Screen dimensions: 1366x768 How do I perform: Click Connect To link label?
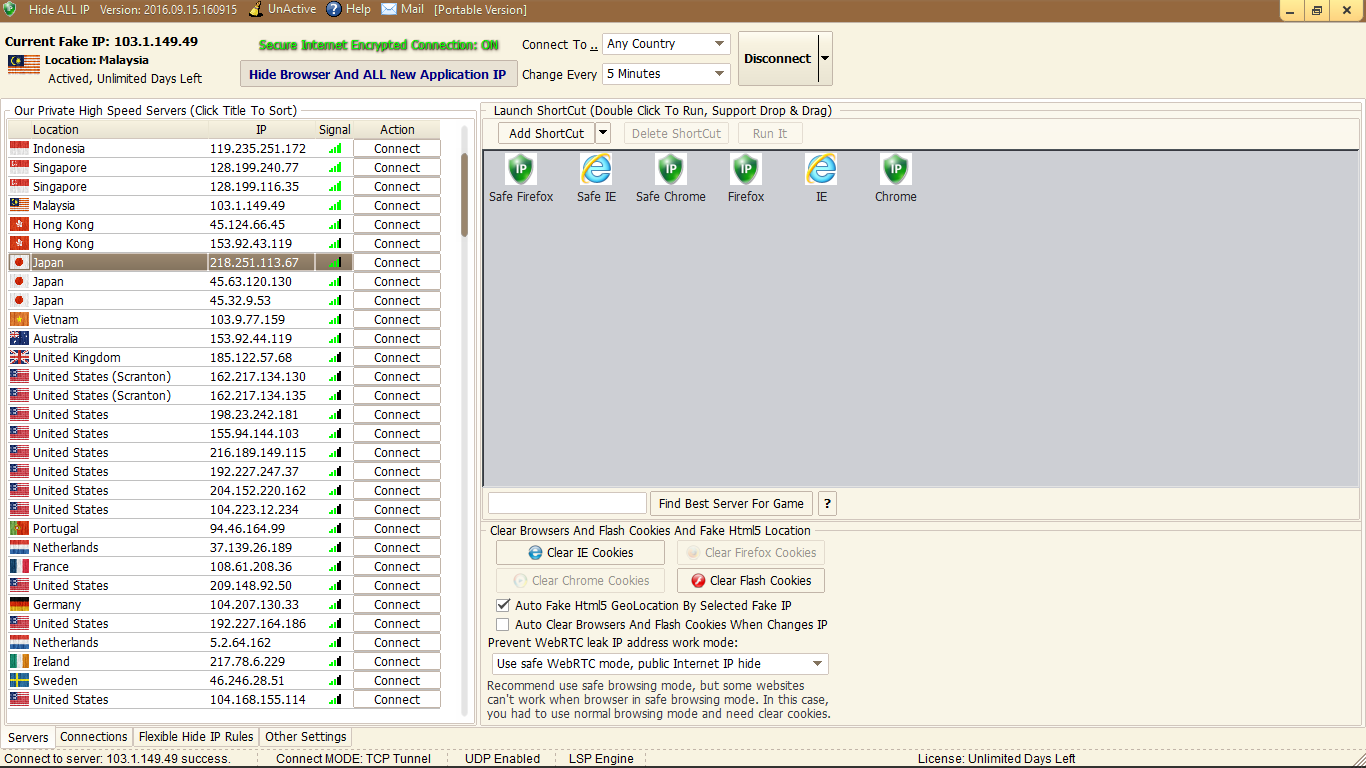click(560, 44)
